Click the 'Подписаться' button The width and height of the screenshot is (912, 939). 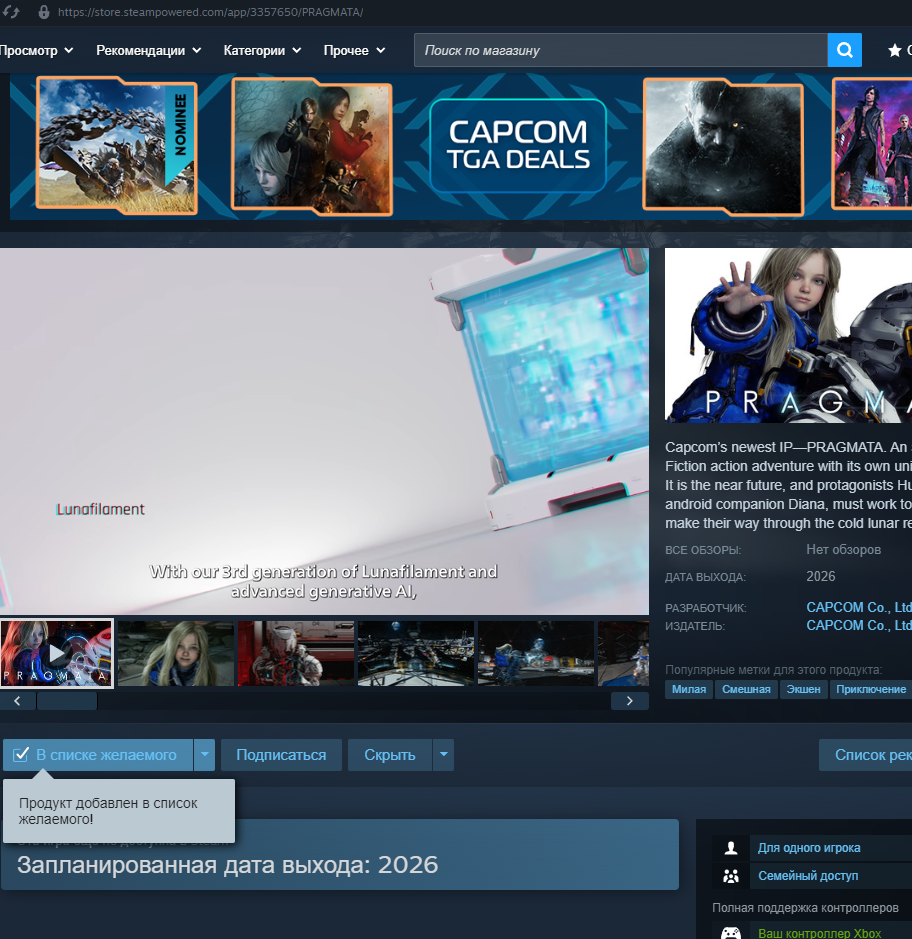281,755
